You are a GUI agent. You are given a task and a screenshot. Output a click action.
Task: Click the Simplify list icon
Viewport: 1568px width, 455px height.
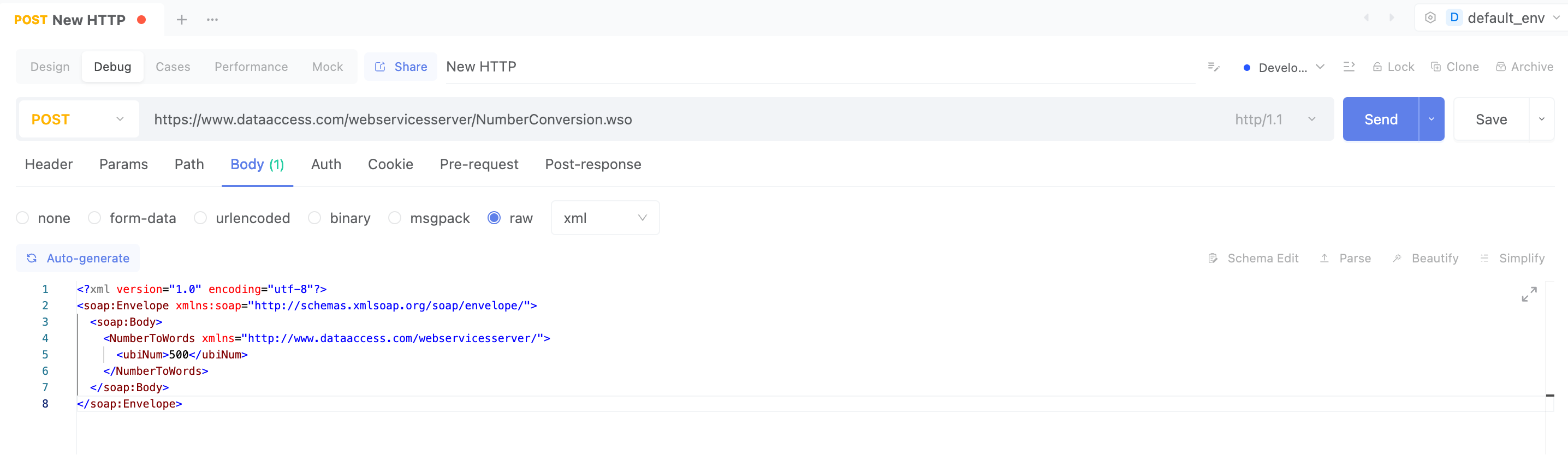[1484, 259]
